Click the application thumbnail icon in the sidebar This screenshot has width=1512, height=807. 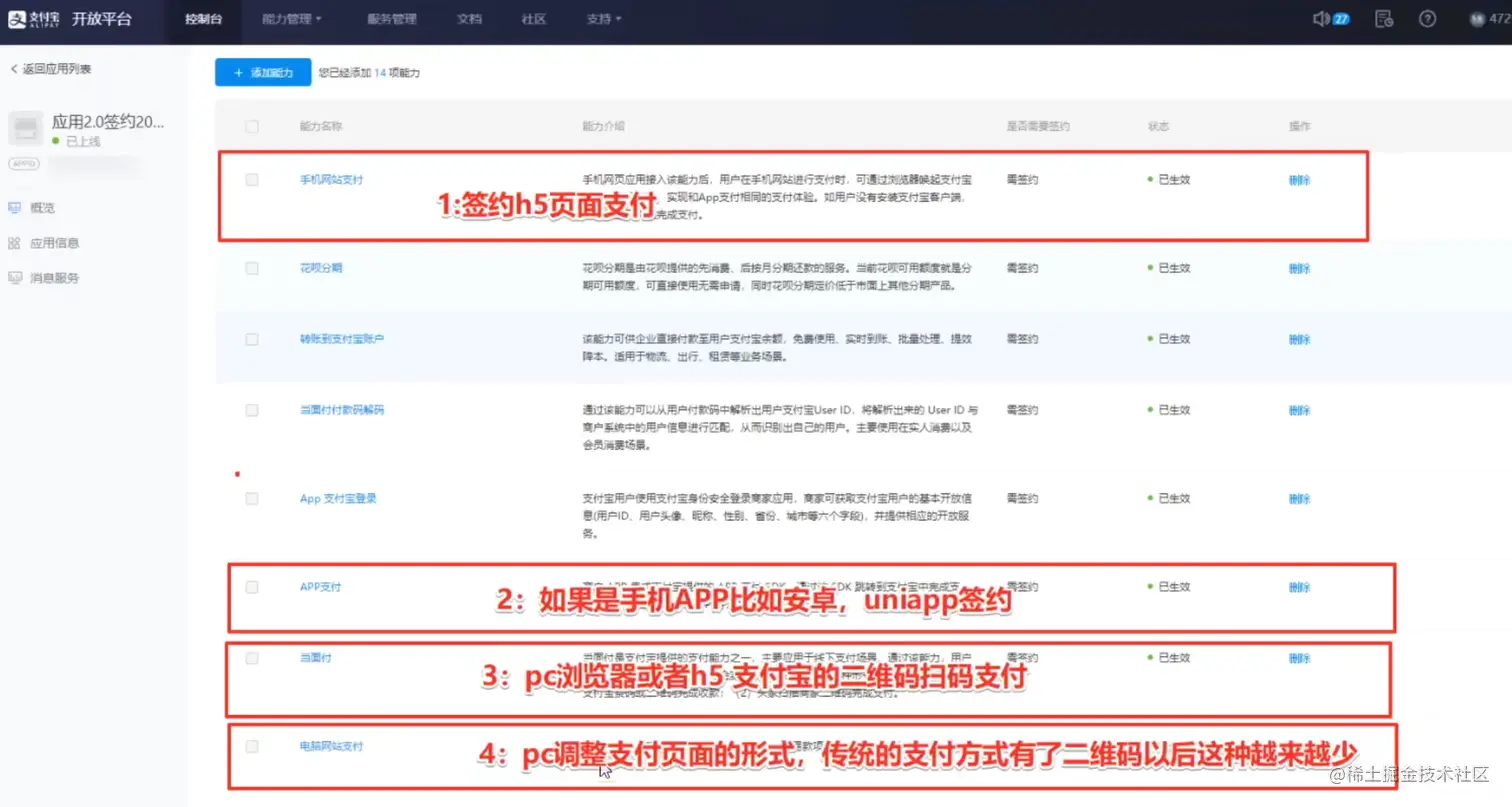[x=26, y=128]
